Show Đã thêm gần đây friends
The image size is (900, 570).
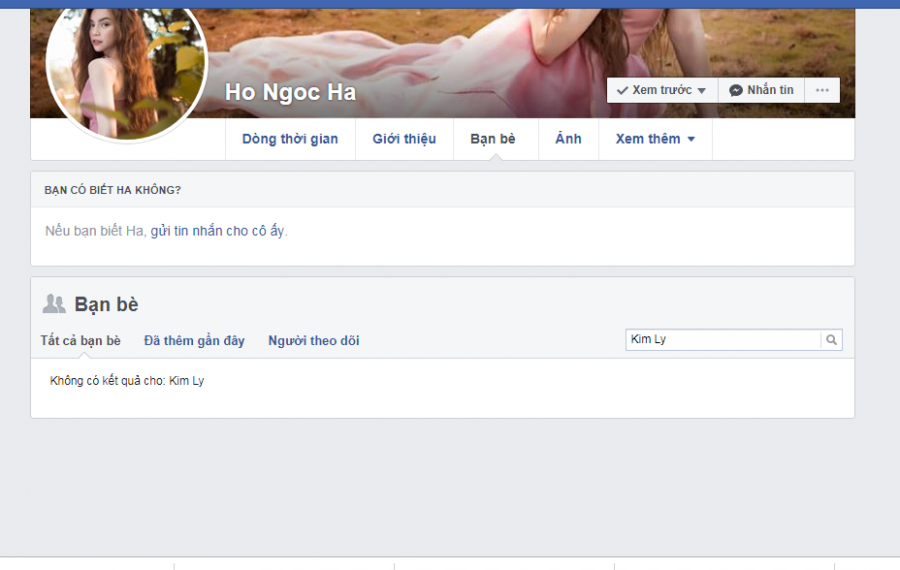point(194,340)
